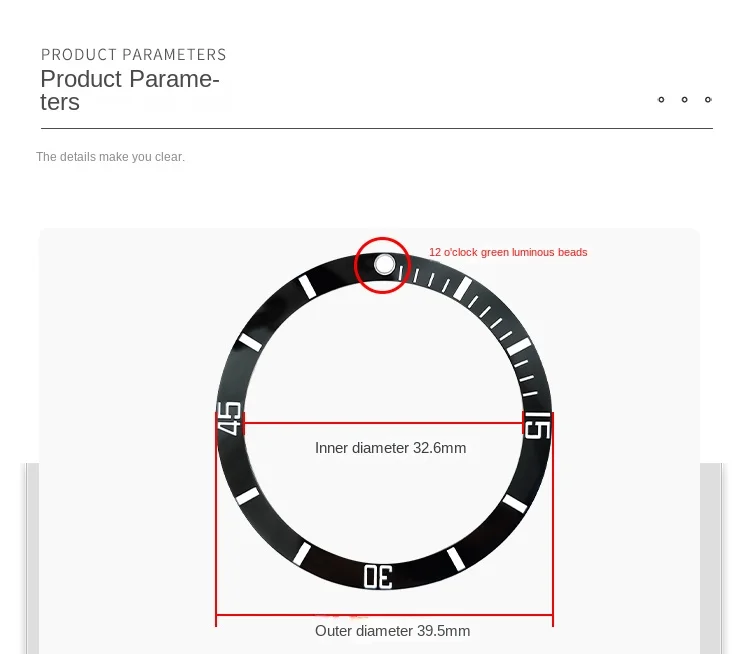Click the '12 o'clock green luminous beads' label

[508, 252]
